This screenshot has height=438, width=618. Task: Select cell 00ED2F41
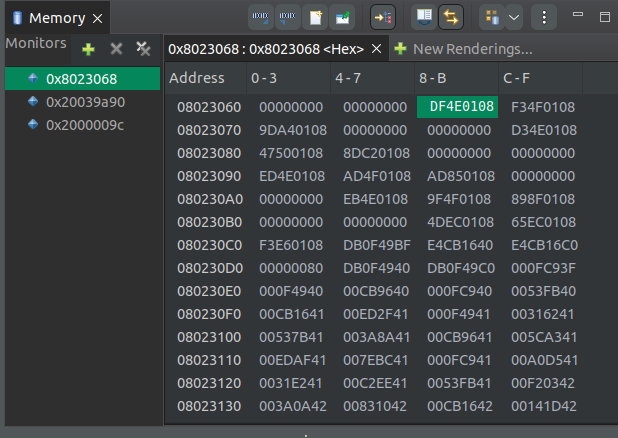(x=375, y=314)
